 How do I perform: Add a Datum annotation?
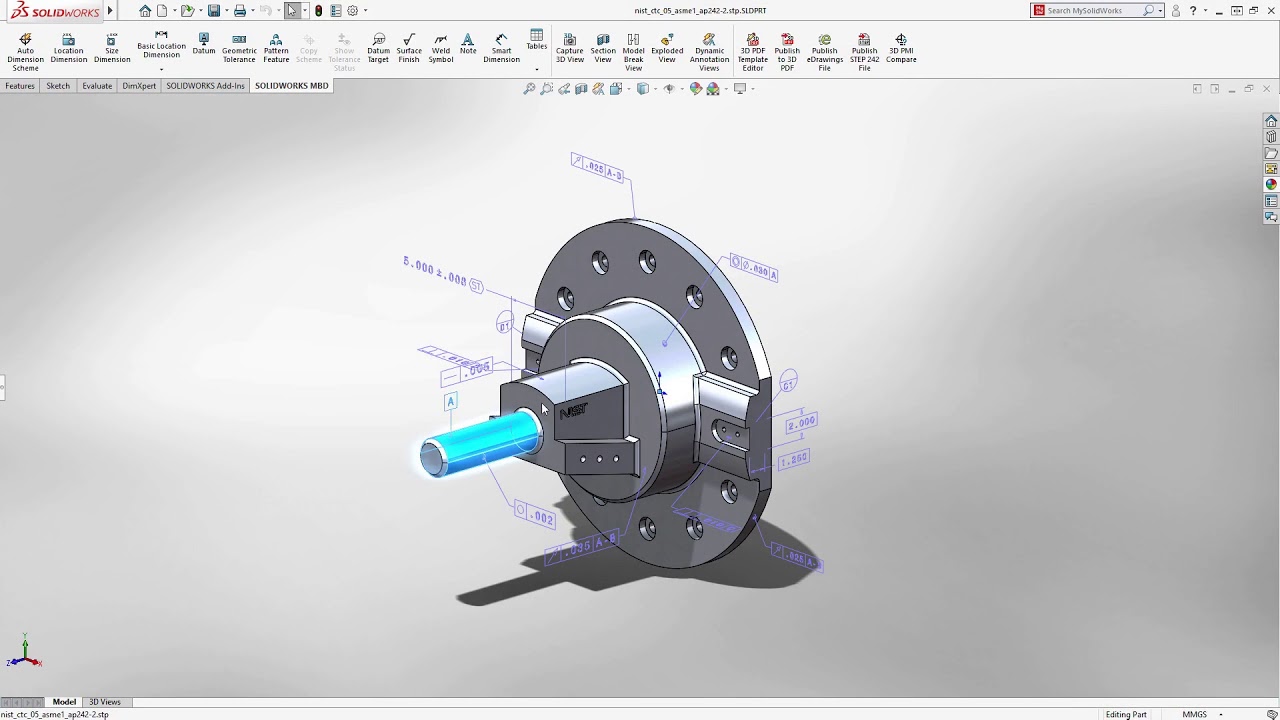[x=204, y=44]
